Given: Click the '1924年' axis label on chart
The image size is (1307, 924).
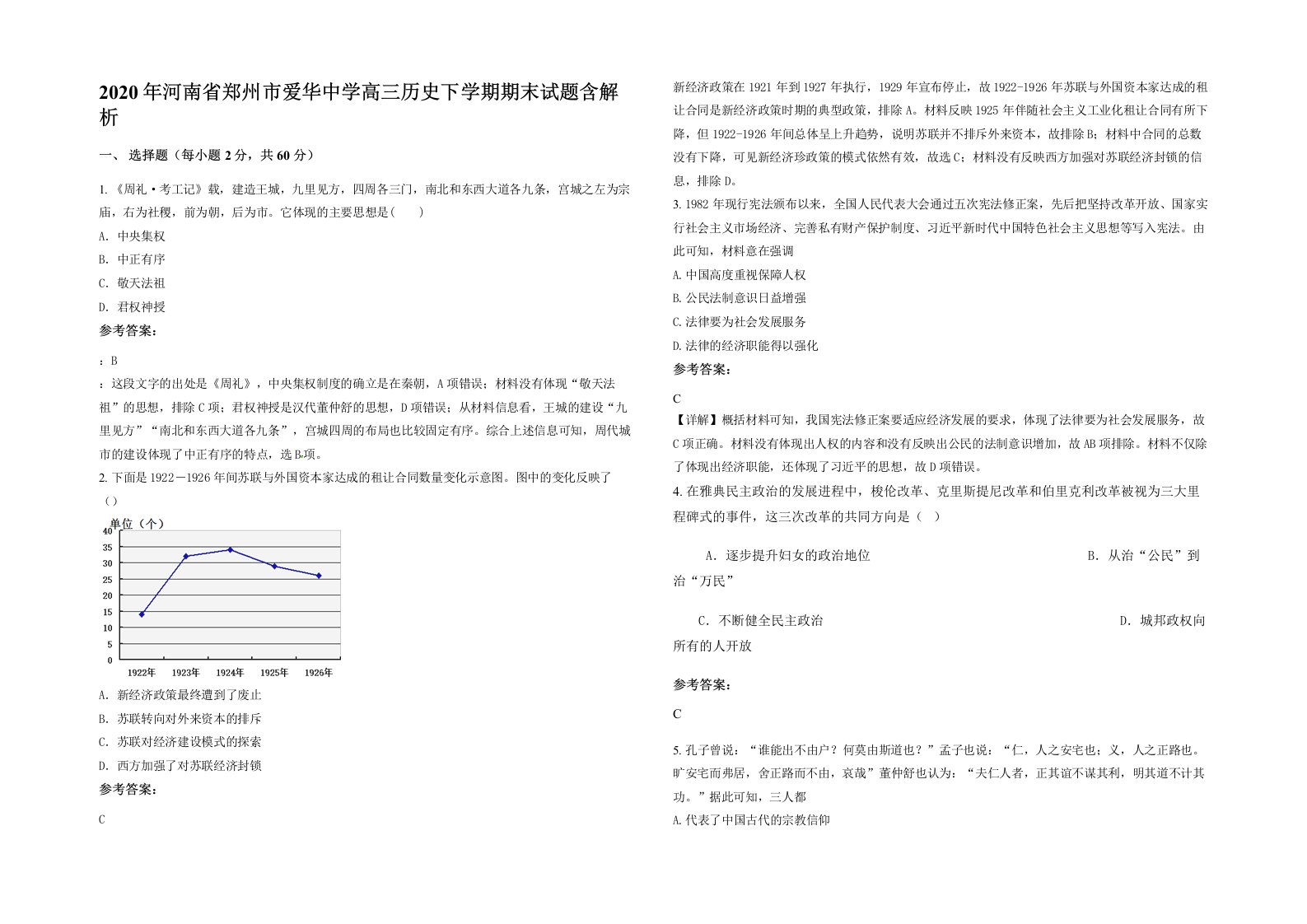Looking at the screenshot, I should click(x=230, y=672).
